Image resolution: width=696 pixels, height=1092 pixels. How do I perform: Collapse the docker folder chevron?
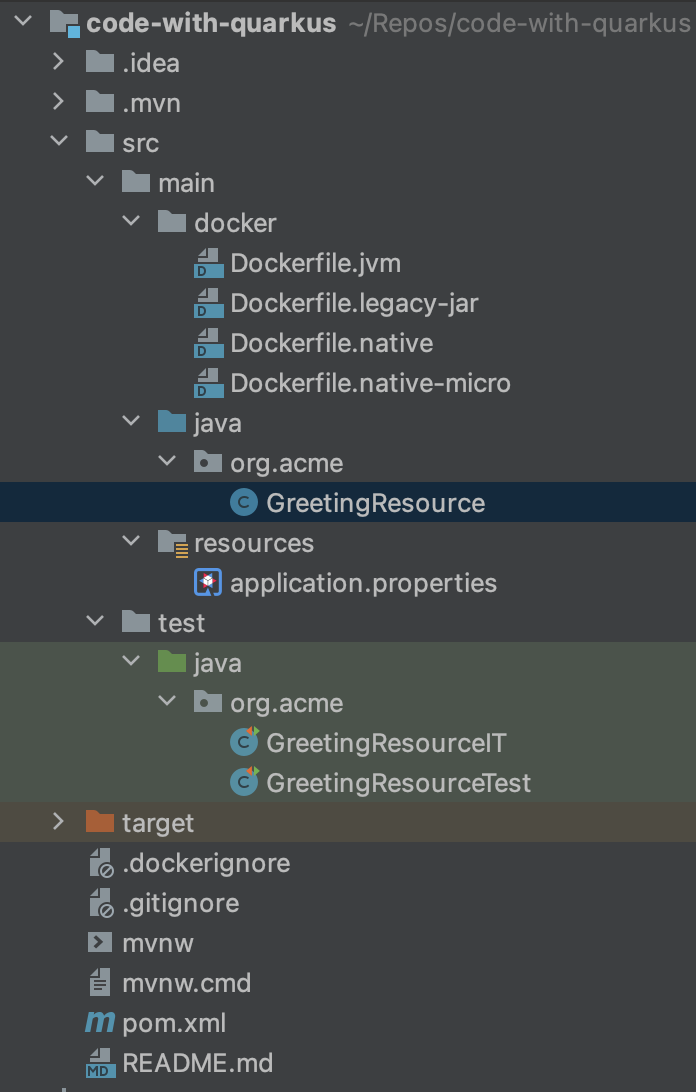(x=131, y=221)
